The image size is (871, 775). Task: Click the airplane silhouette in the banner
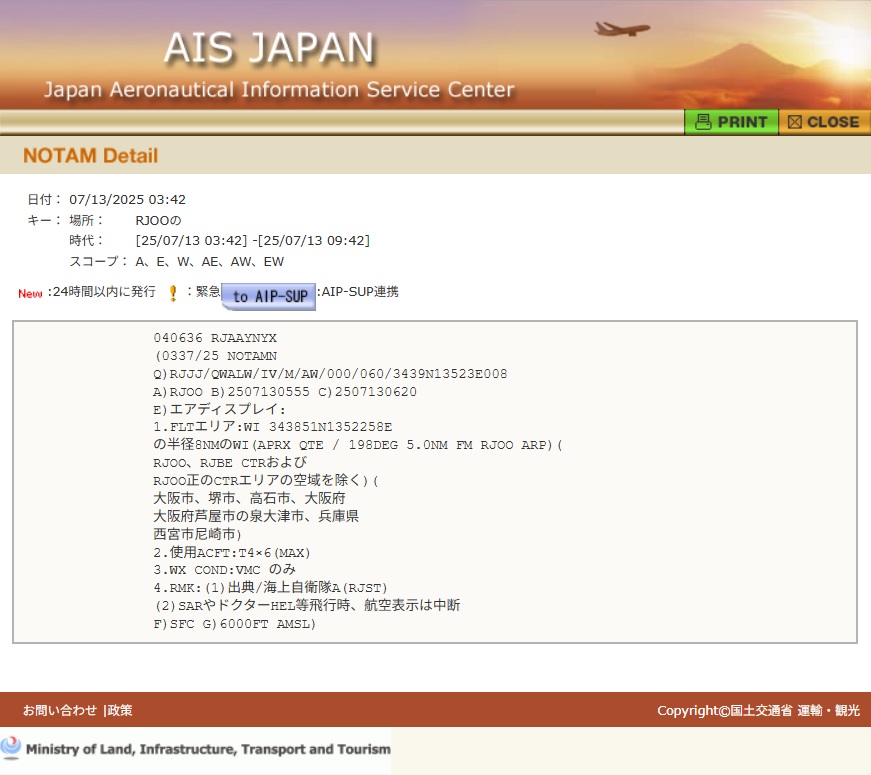click(x=622, y=28)
